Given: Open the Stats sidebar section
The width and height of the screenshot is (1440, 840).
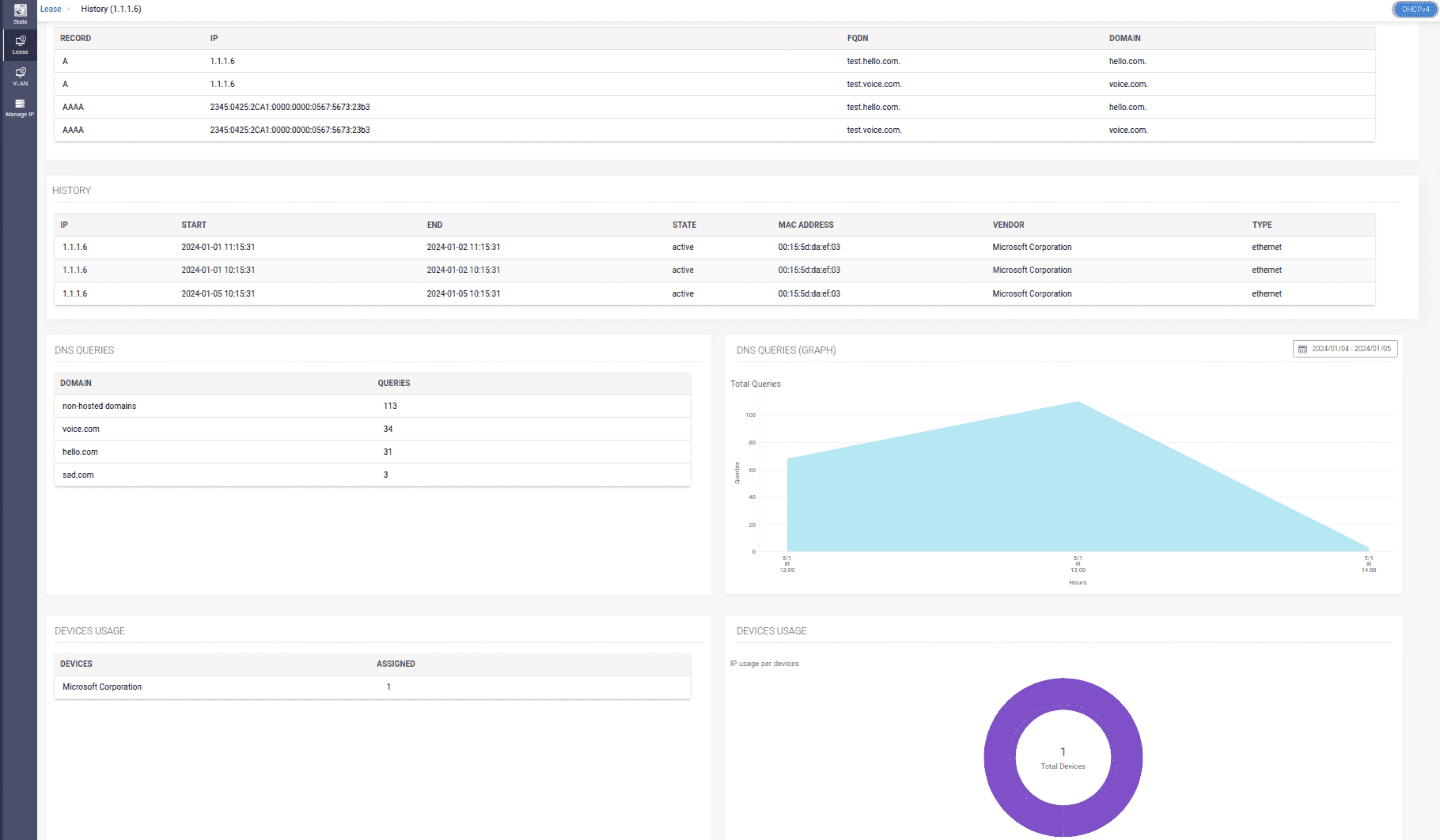Looking at the screenshot, I should [x=20, y=13].
